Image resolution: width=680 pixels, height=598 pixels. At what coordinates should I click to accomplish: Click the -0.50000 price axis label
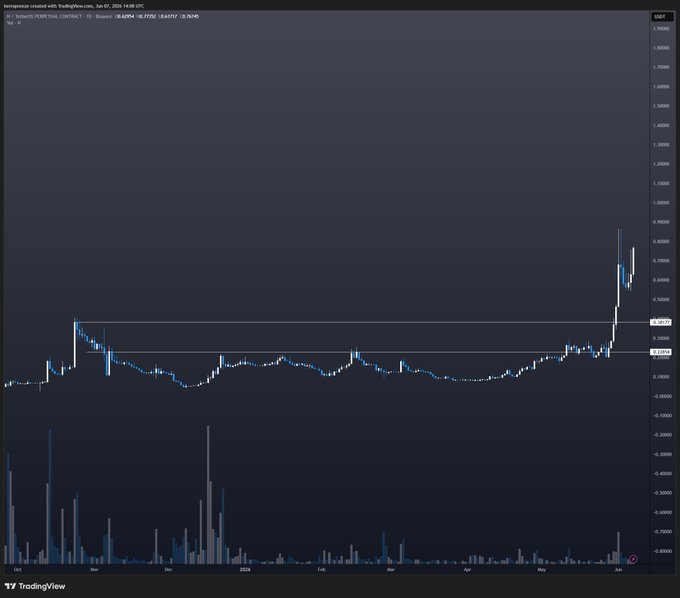coord(661,493)
